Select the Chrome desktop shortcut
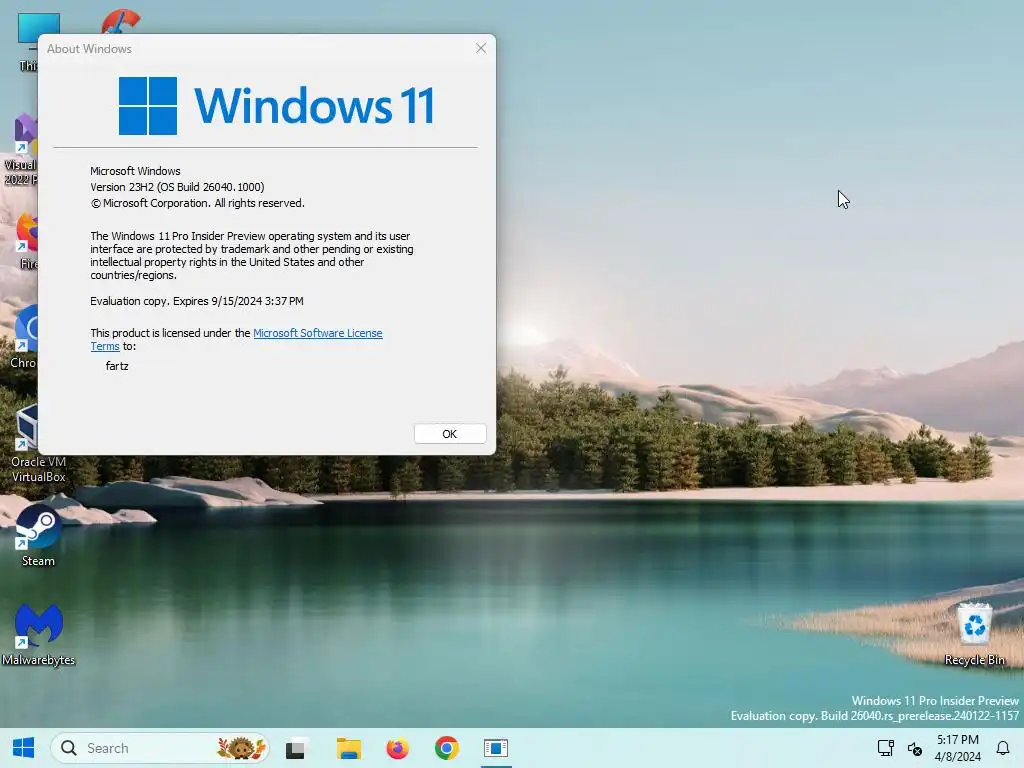The height and width of the screenshot is (768, 1024). [x=24, y=337]
